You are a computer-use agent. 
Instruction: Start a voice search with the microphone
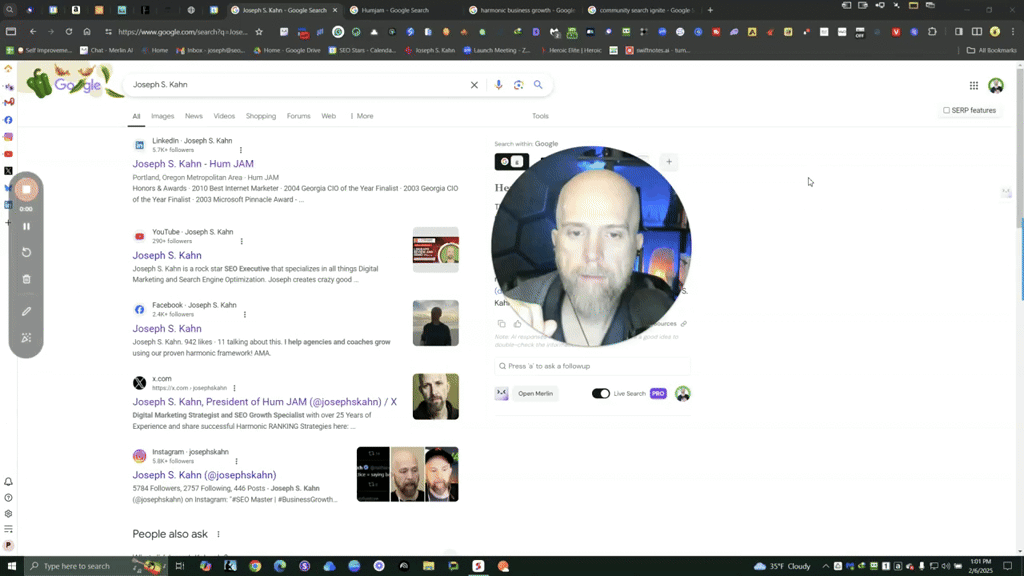coord(498,85)
